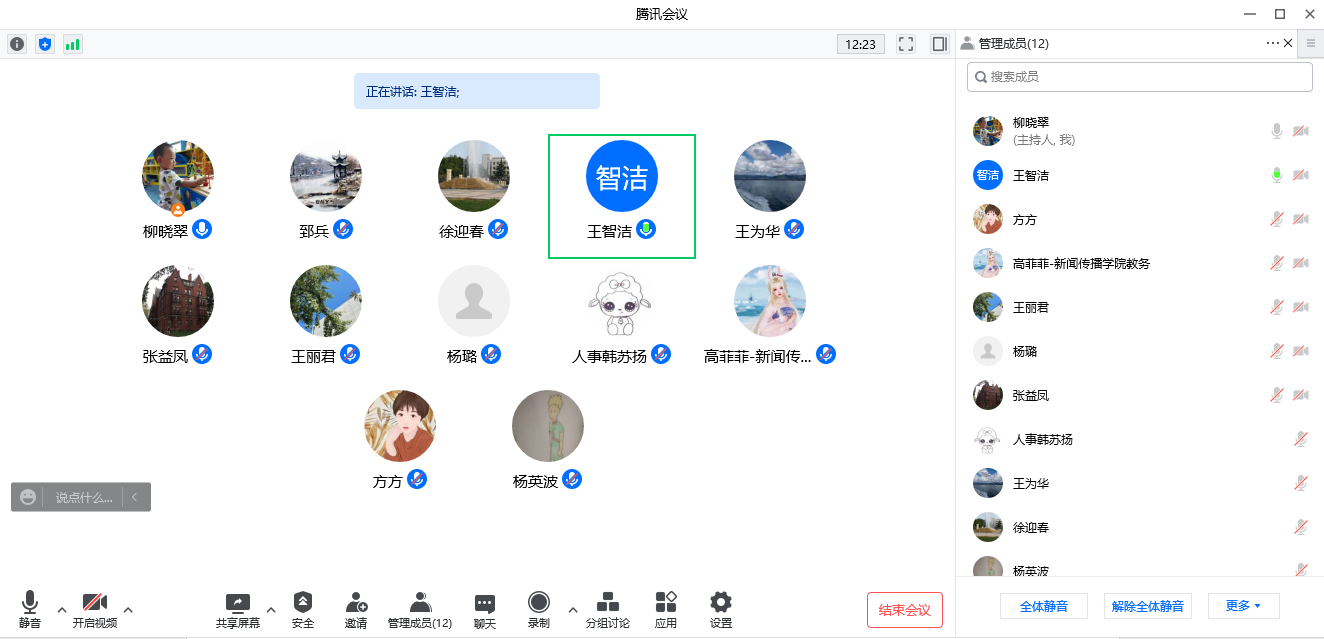The image size is (1324, 639).
Task: Open the 更多 dropdown in member panel
Action: (1243, 606)
